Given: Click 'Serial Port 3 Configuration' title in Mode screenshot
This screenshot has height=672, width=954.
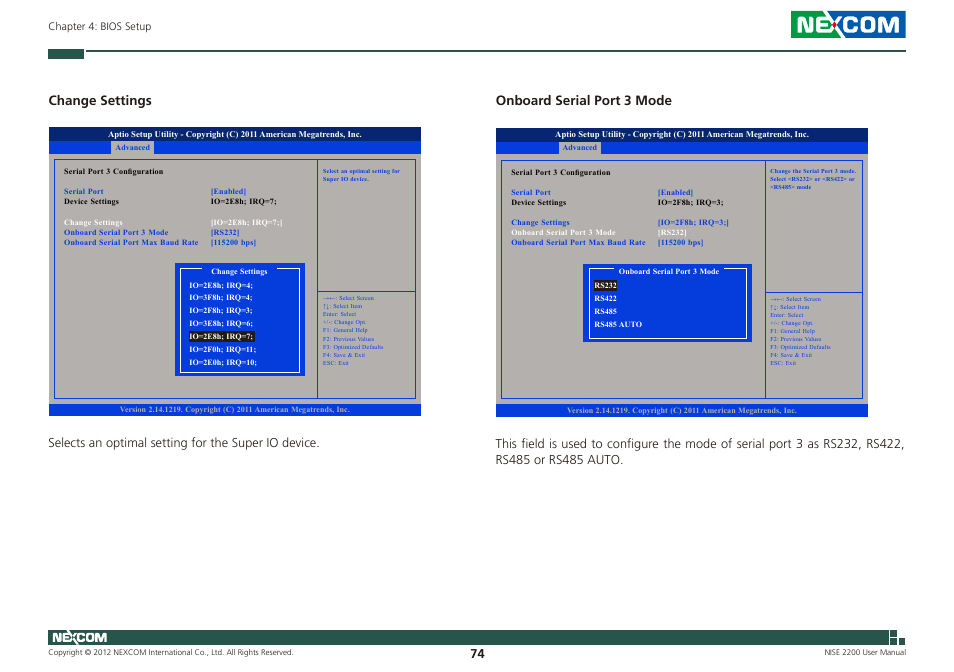Looking at the screenshot, I should click(560, 173).
